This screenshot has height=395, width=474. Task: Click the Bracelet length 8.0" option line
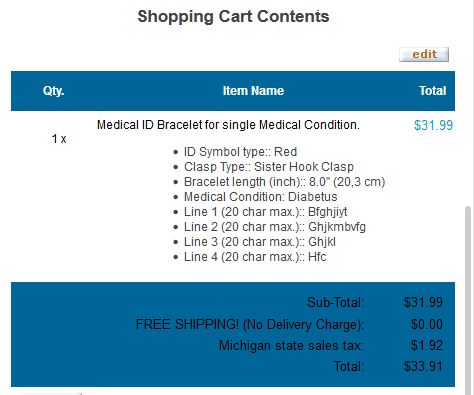pyautogui.click(x=284, y=182)
